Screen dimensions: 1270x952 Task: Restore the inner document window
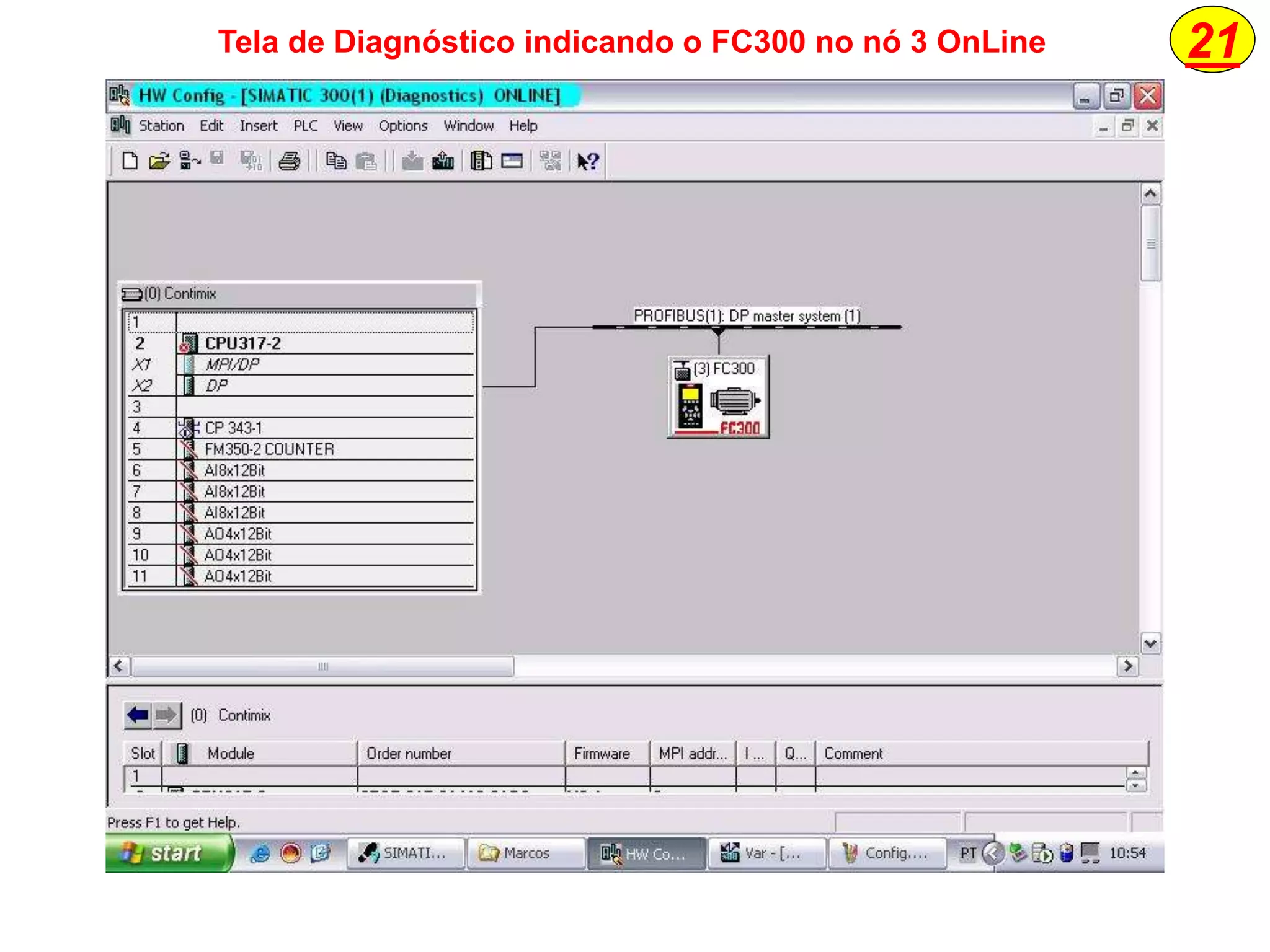coord(1128,126)
